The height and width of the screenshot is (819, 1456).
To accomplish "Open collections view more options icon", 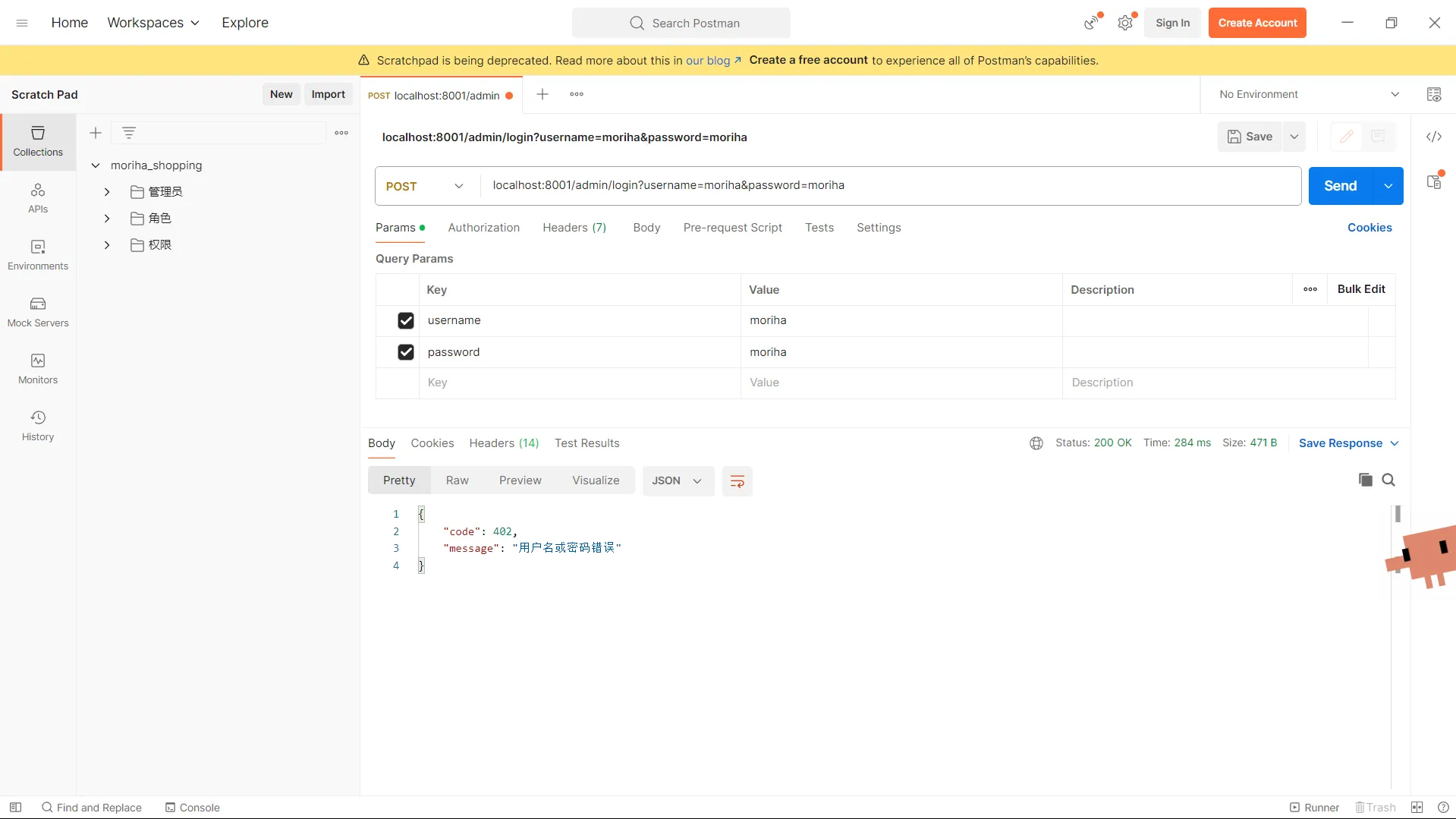I will [x=341, y=133].
